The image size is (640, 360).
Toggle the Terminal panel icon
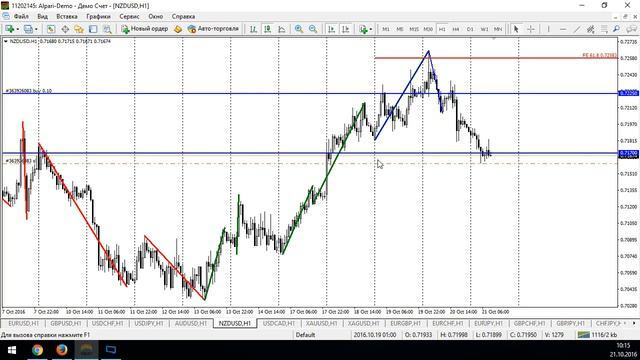pyautogui.click(x=93, y=29)
